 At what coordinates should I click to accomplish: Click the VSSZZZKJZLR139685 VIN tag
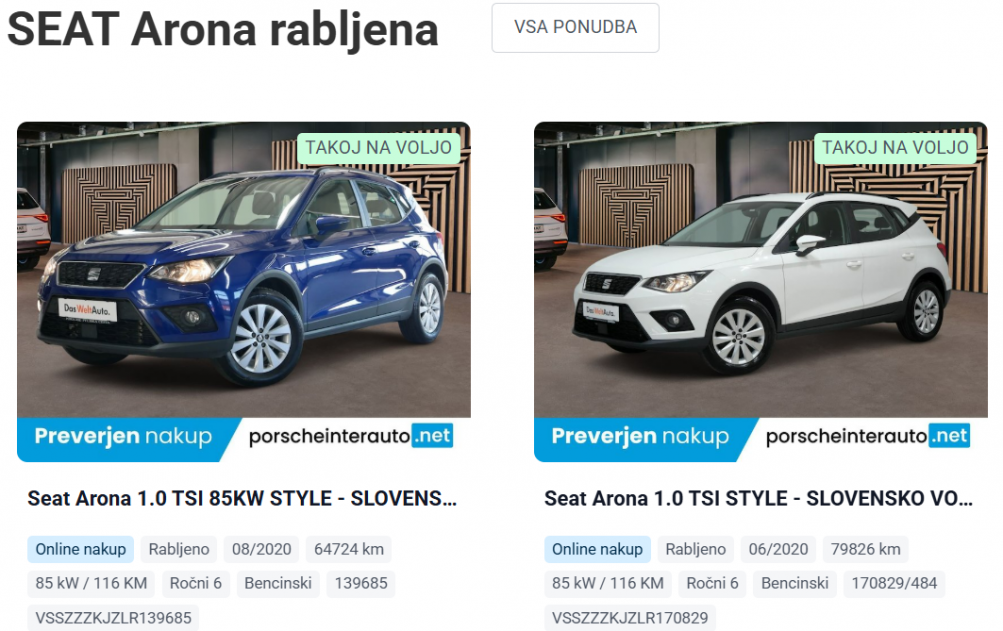point(113,618)
